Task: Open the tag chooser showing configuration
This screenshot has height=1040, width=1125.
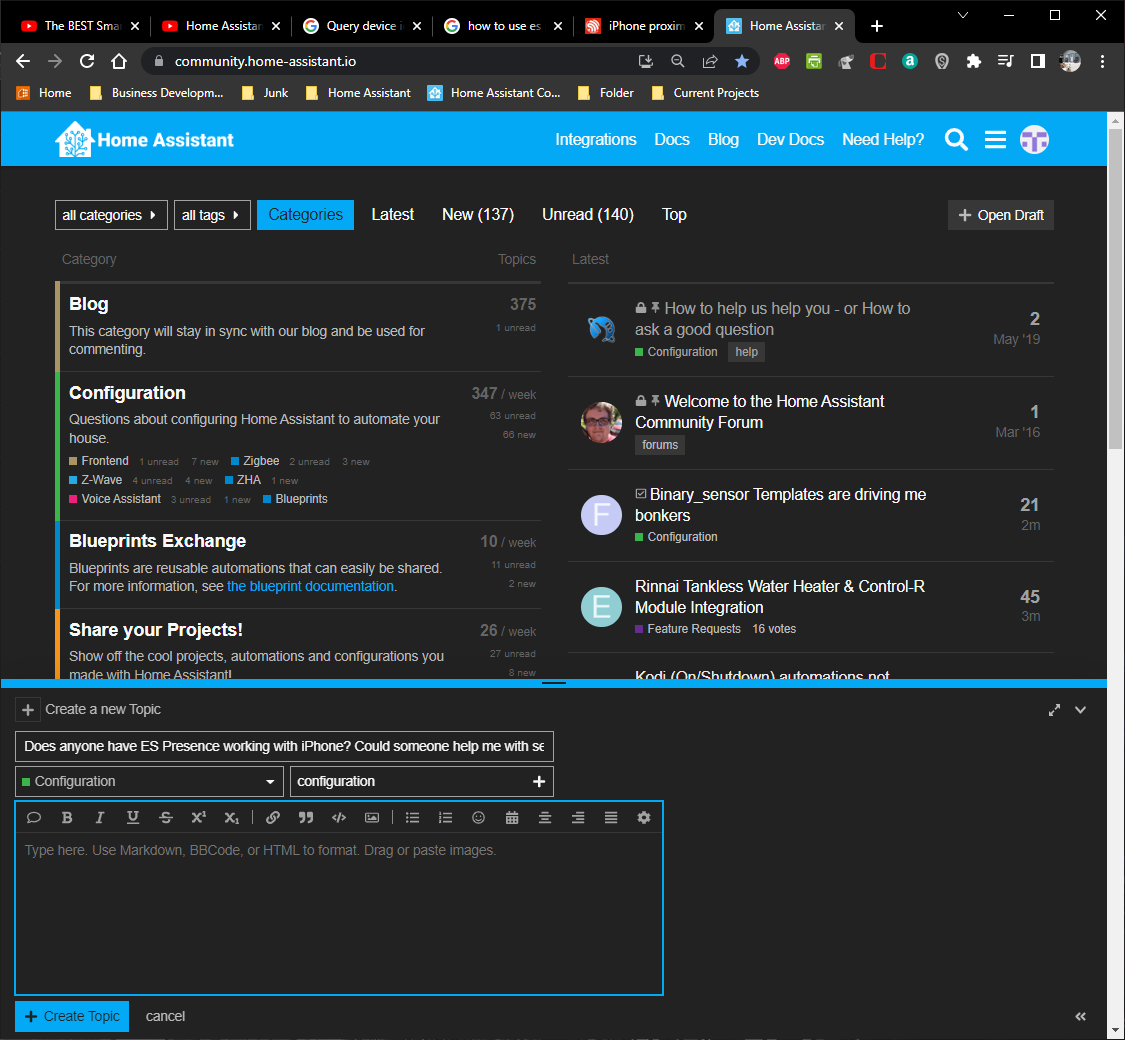Action: coord(422,782)
